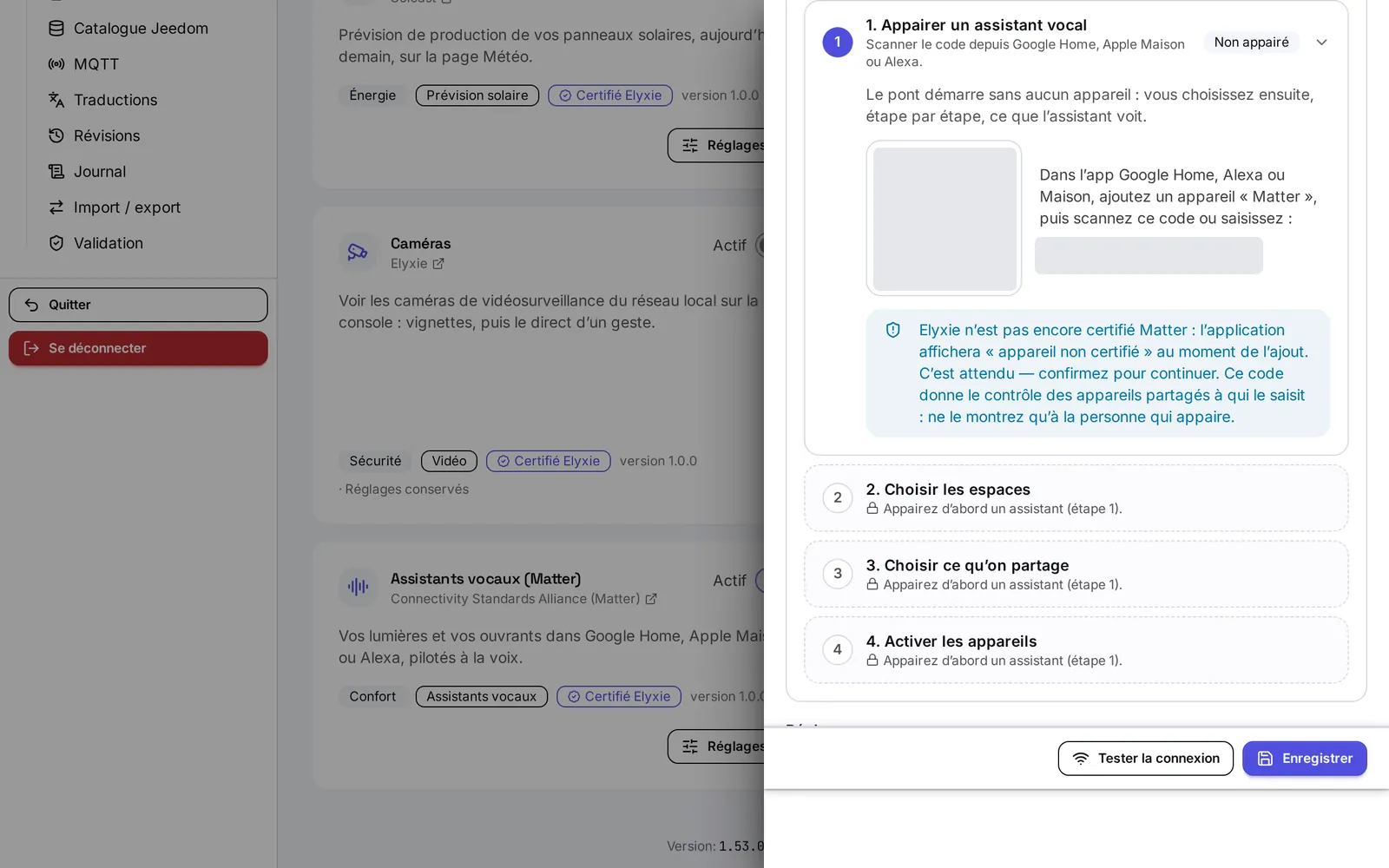Expand step 4 Activer les appareils
Screen dimensions: 1389x868
[x=1076, y=650]
